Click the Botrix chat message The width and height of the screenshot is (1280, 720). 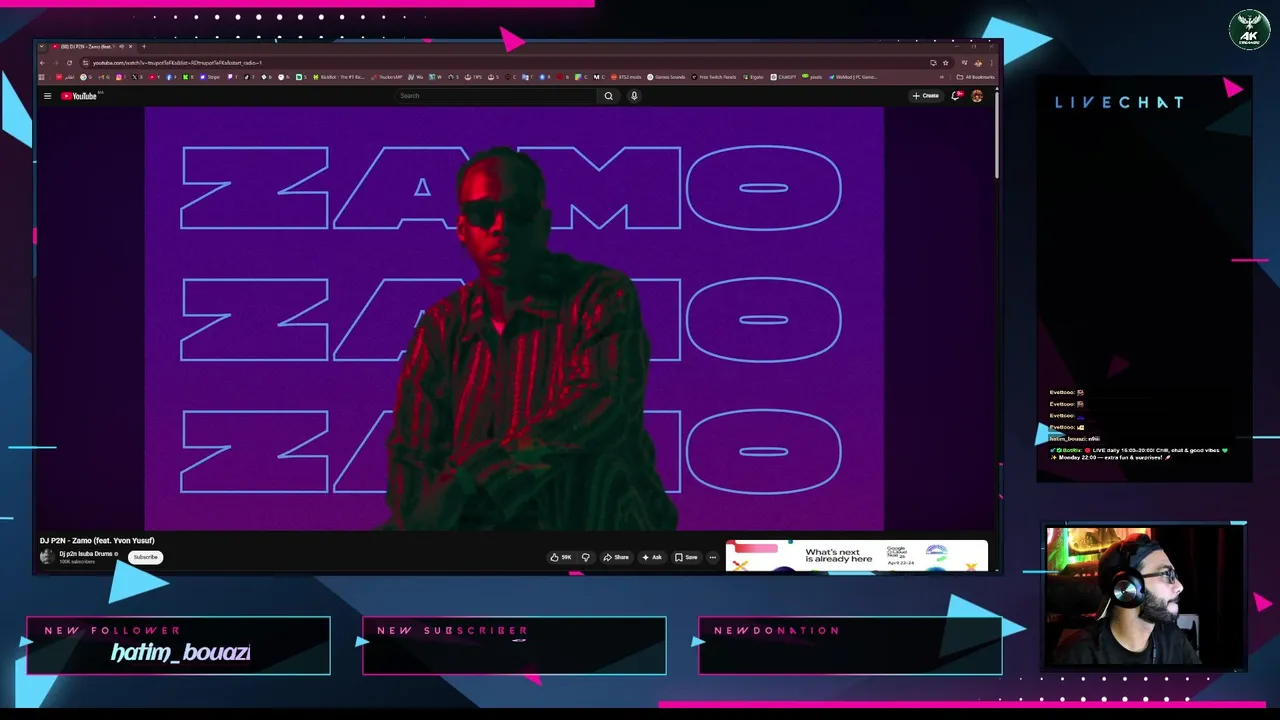1138,454
